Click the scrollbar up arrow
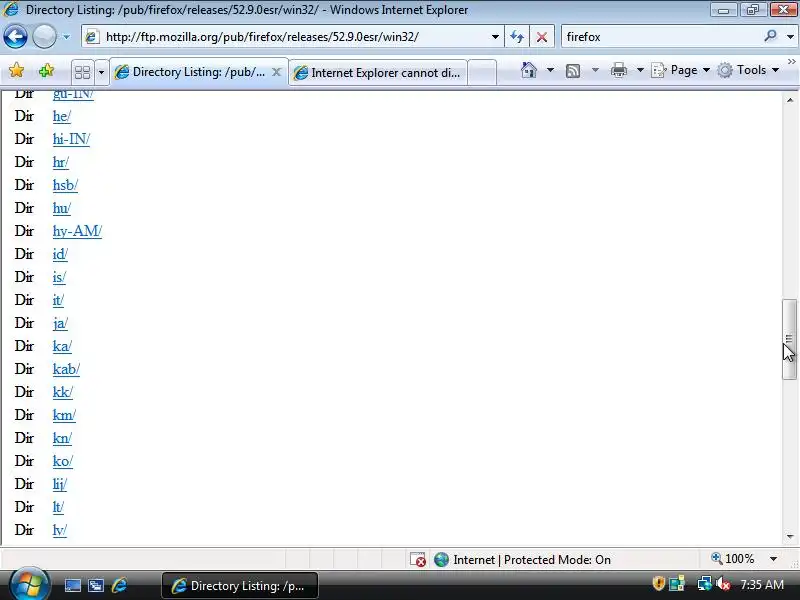The width and height of the screenshot is (800, 600). point(790,100)
